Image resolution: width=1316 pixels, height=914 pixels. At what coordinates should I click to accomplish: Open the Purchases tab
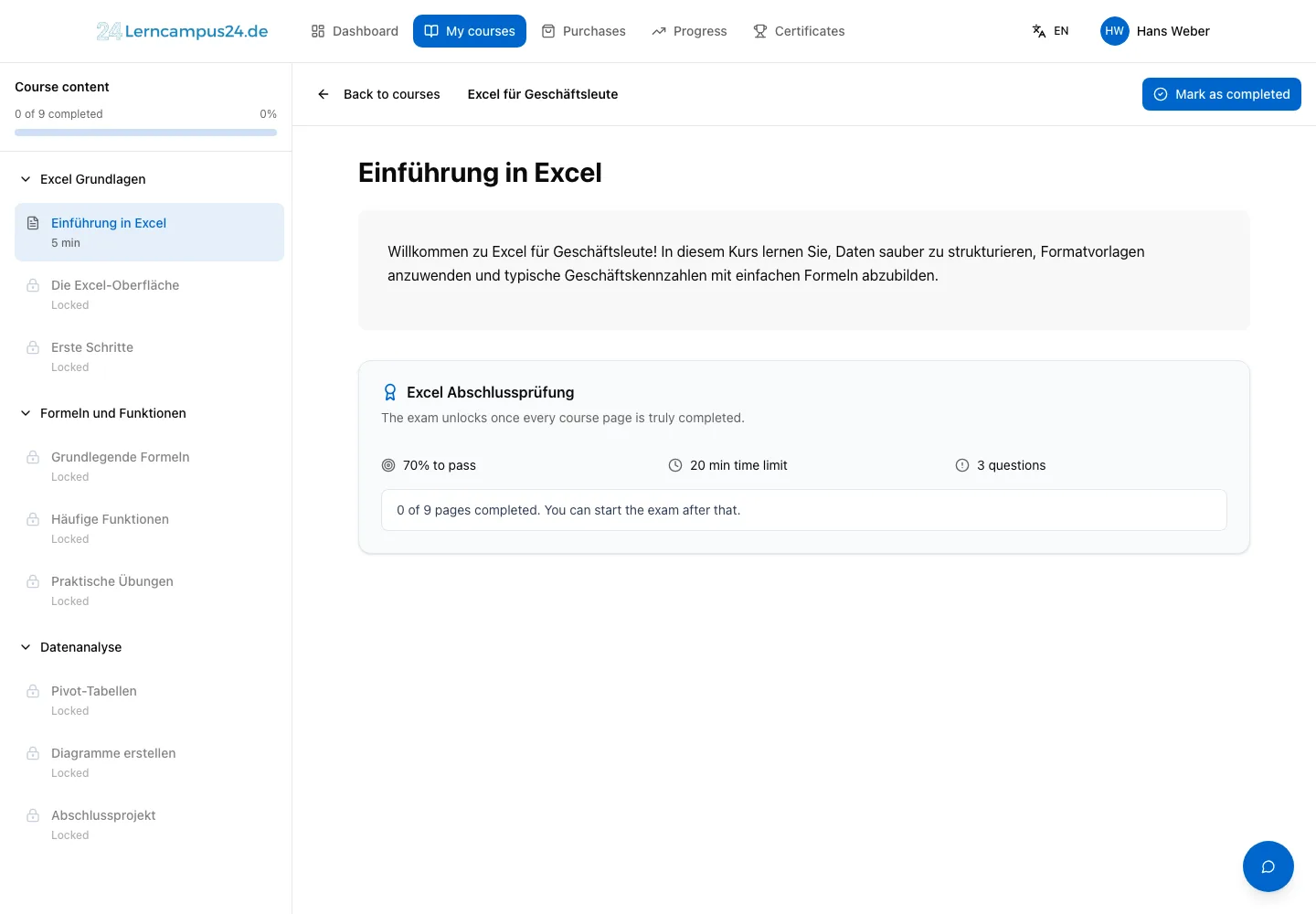pyautogui.click(x=583, y=31)
